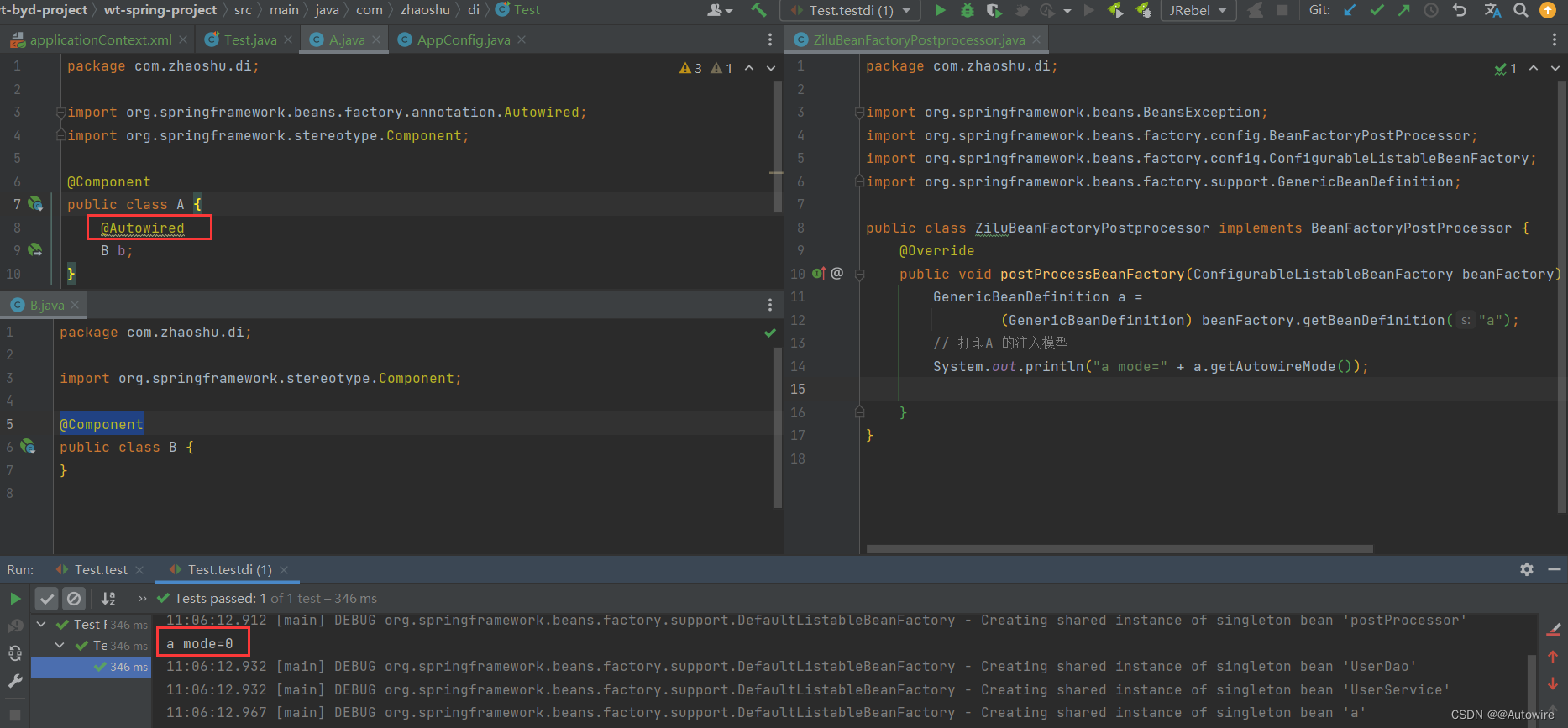
Task: Close the AppConfig.java tab
Action: click(x=522, y=39)
